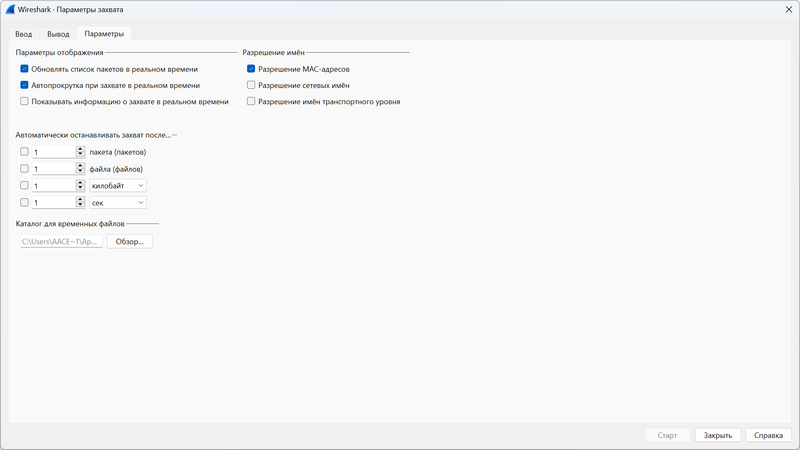Adjust seconds spinner arrows
800x450 pixels.
click(x=80, y=203)
